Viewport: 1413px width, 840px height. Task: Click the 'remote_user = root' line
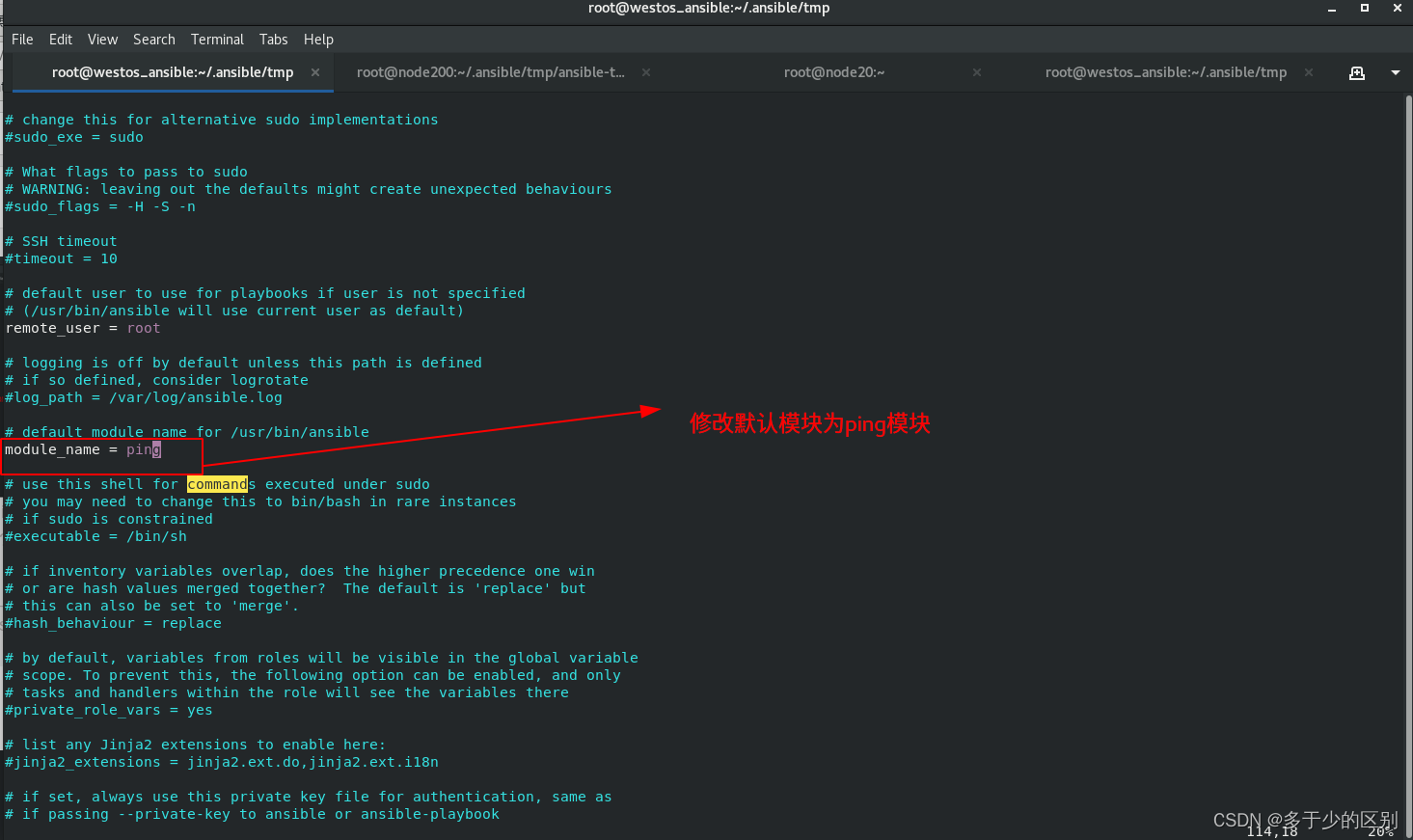click(83, 328)
